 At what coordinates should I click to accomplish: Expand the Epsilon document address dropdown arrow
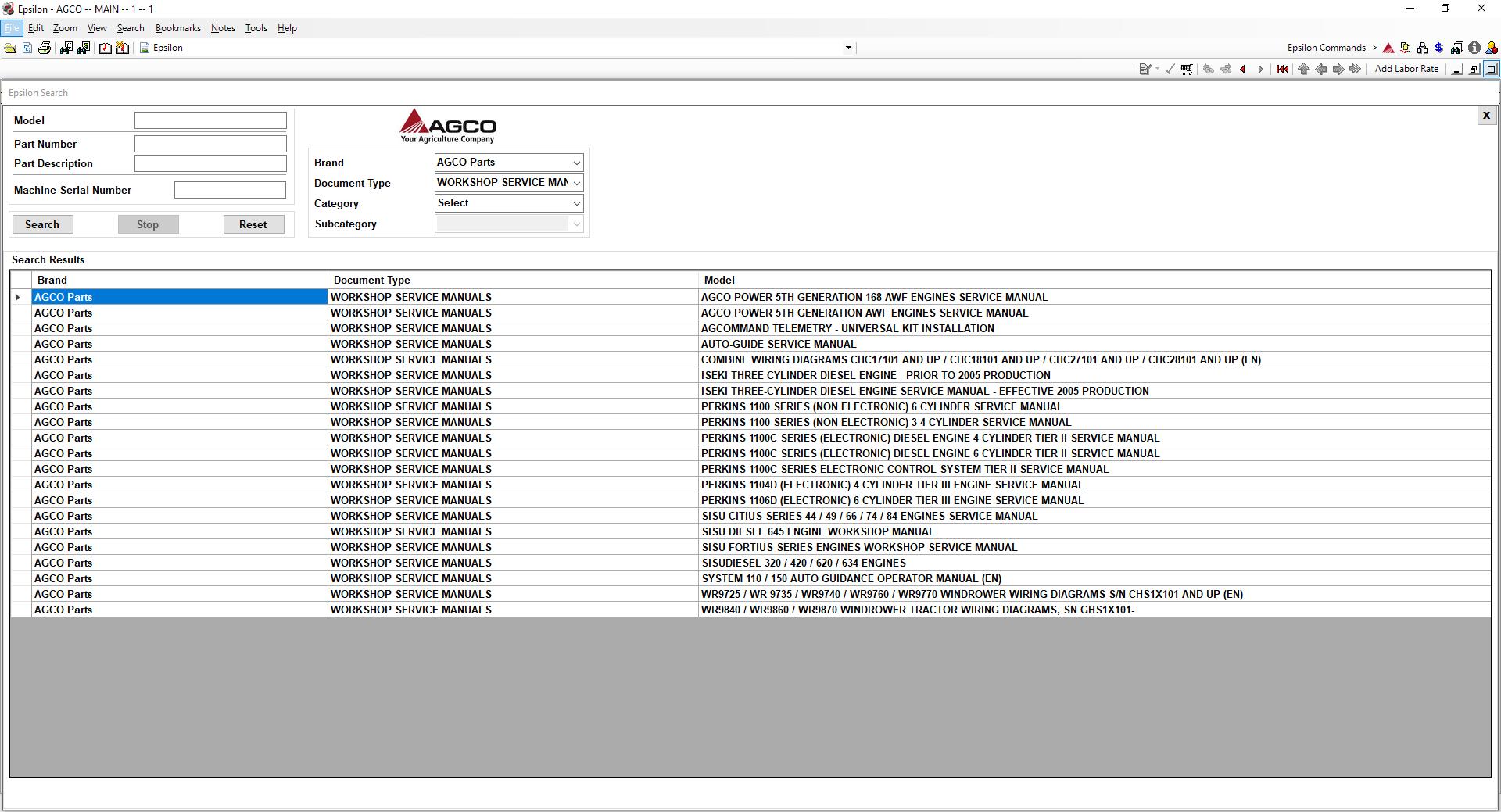click(848, 48)
